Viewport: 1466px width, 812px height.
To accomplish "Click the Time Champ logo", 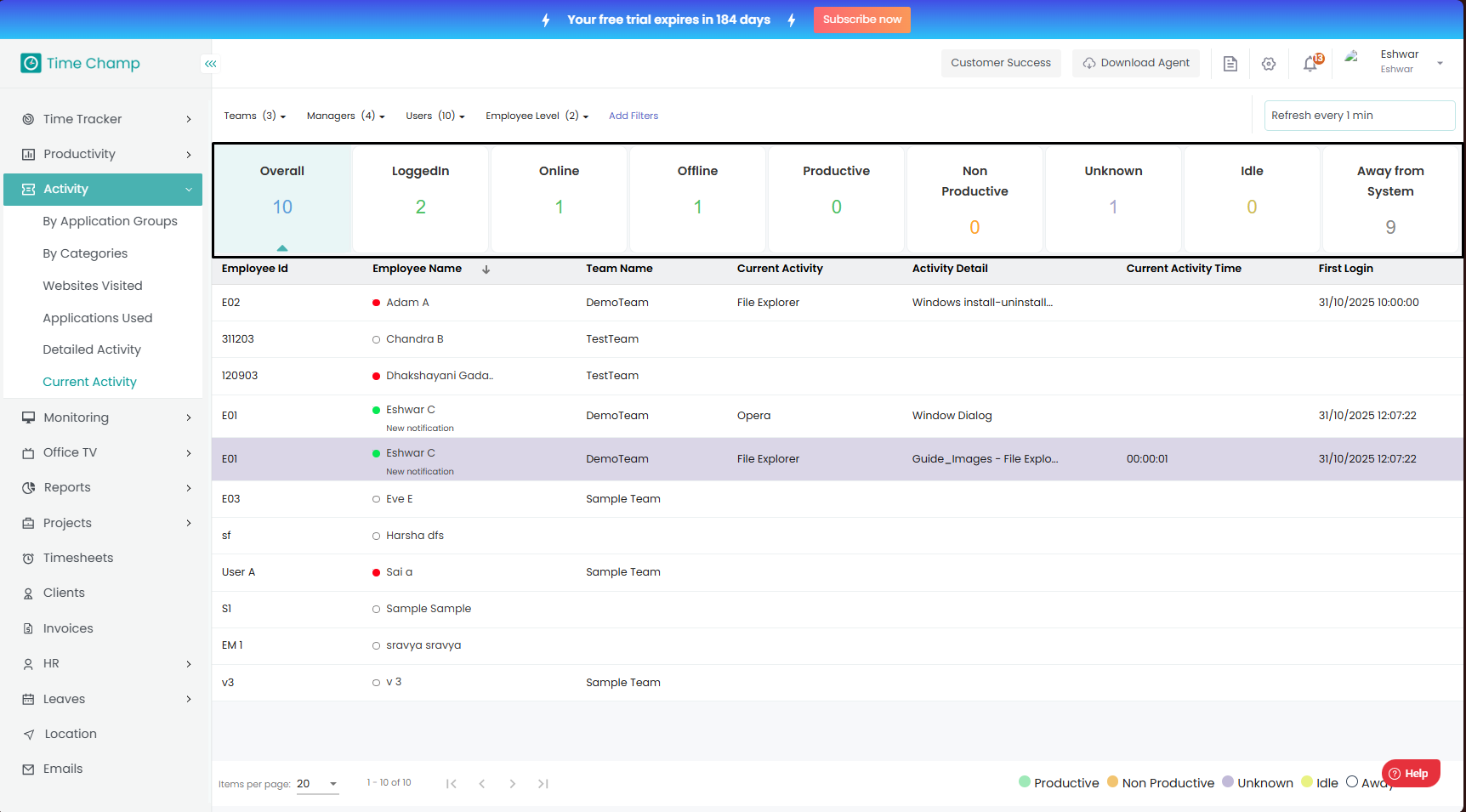I will point(81,64).
